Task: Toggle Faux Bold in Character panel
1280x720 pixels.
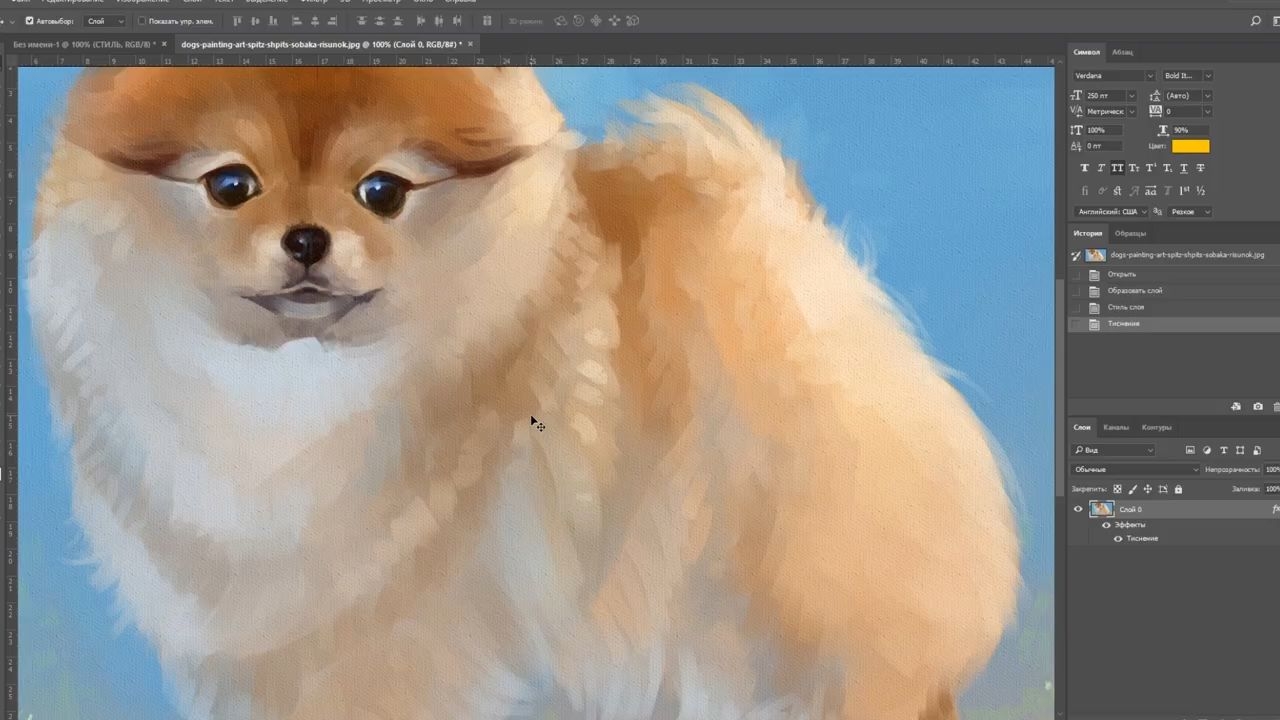Action: coord(1084,168)
